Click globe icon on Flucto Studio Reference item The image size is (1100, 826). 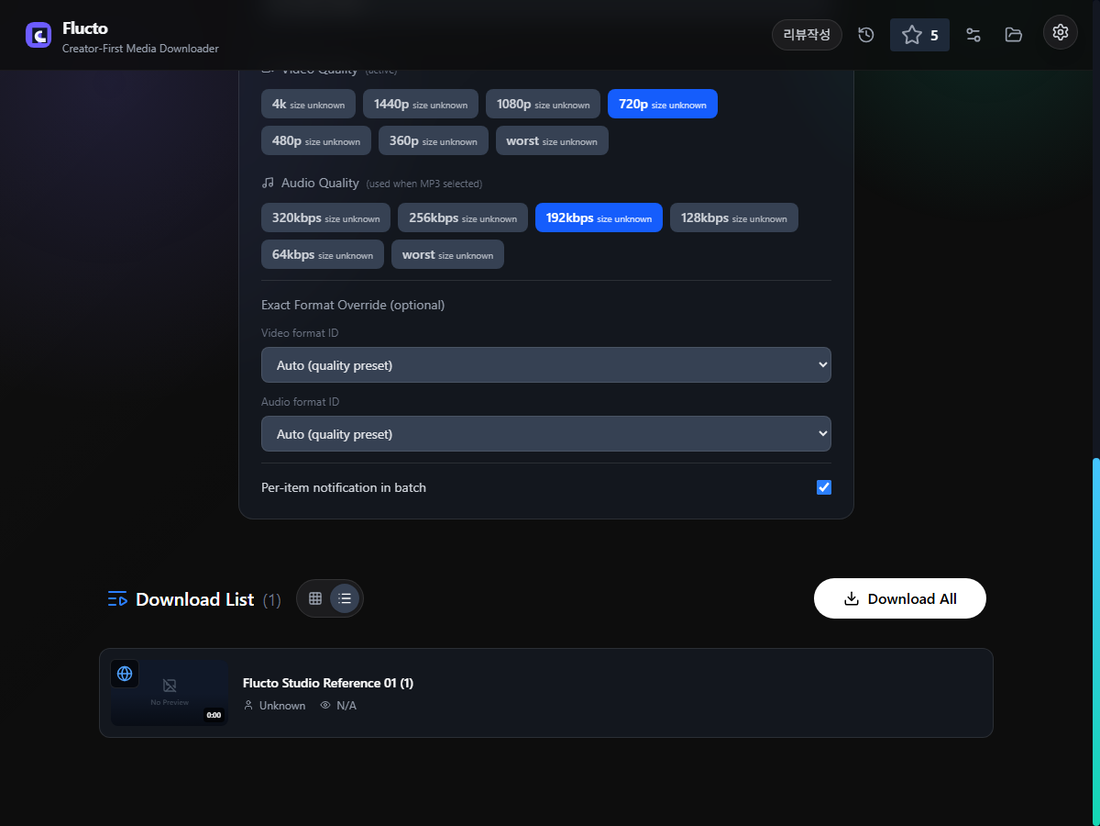(125, 674)
